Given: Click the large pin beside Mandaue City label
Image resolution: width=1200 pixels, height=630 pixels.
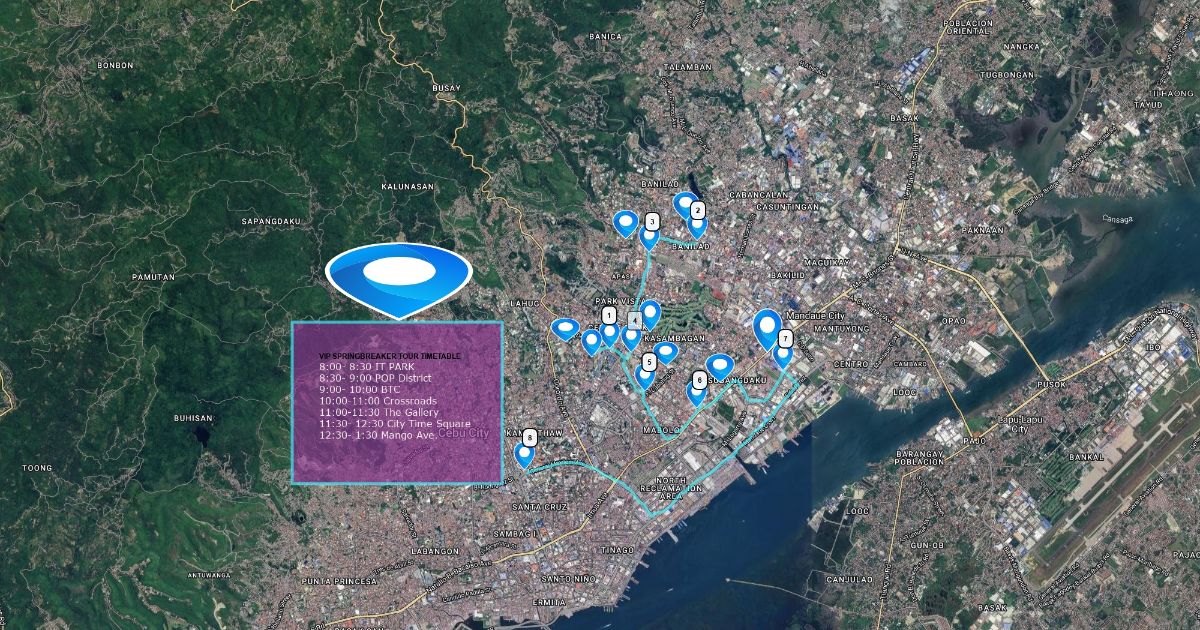Looking at the screenshot, I should coord(767,326).
